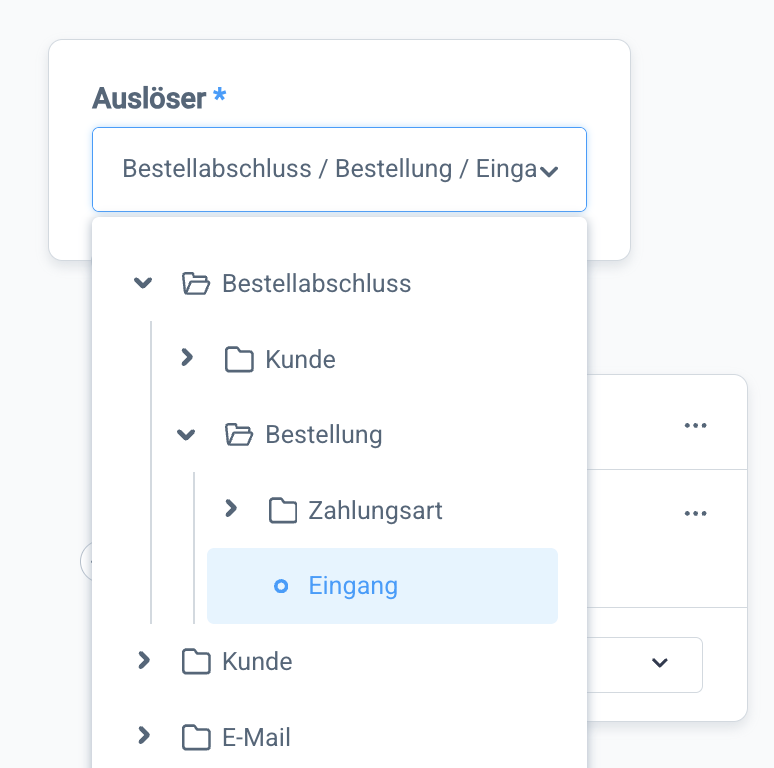This screenshot has height=768, width=774.
Task: Open the Auslöser trigger dropdown field
Action: click(x=339, y=169)
